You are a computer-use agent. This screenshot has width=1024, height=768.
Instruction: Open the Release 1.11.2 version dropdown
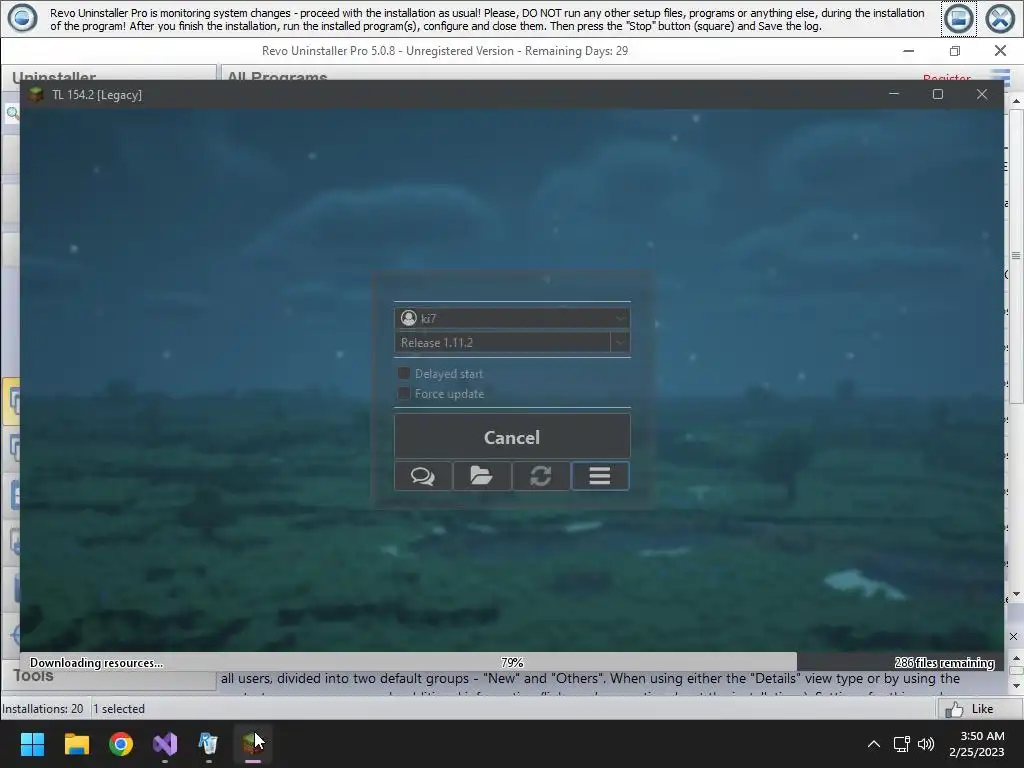point(620,342)
